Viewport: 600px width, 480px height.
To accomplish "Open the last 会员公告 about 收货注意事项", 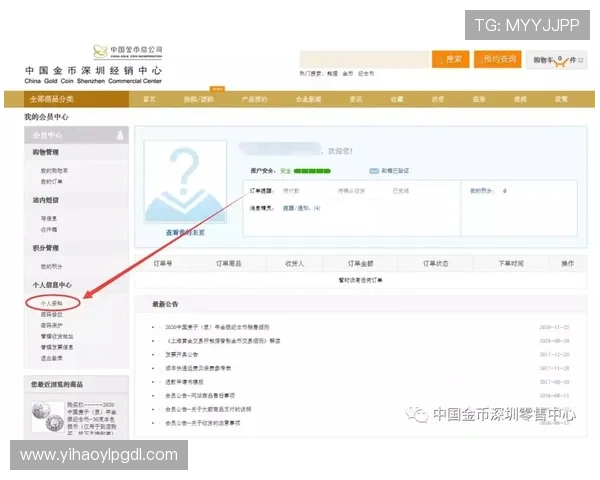I will tap(202, 423).
